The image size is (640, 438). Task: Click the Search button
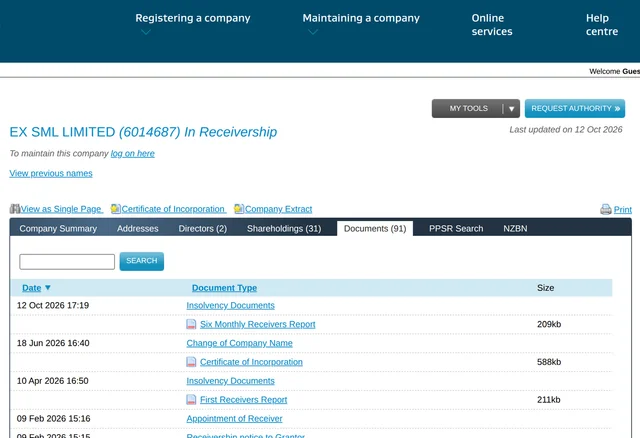(142, 261)
